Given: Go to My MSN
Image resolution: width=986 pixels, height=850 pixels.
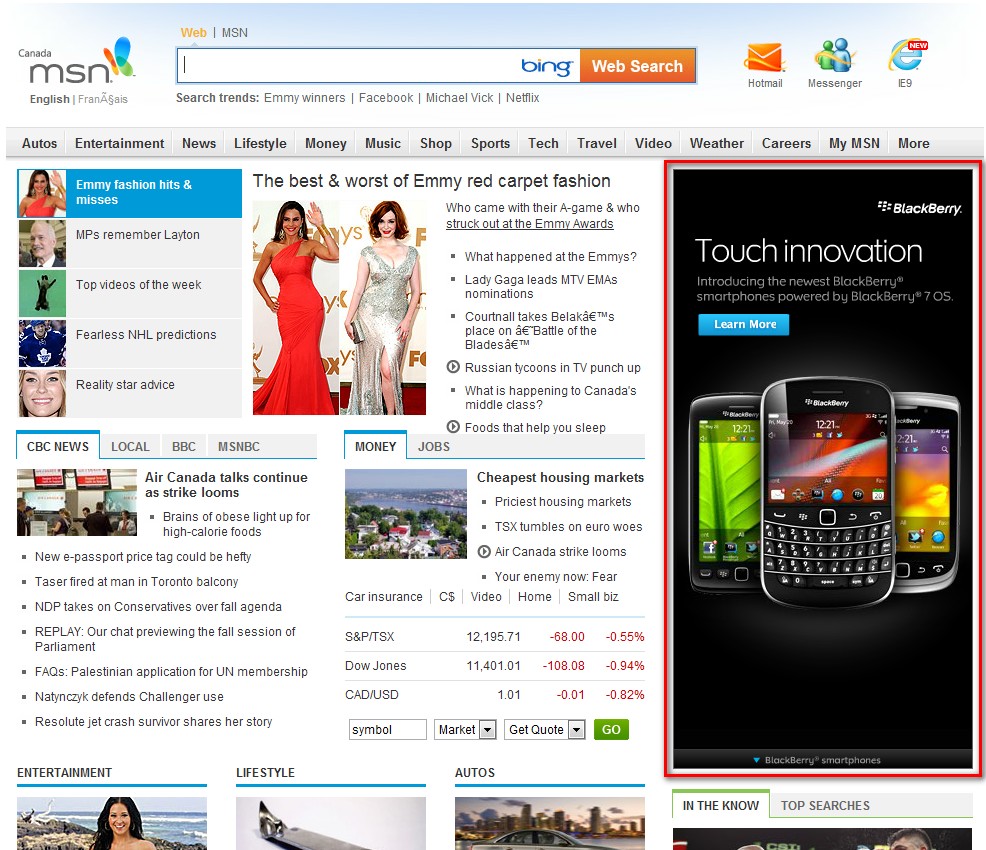Looking at the screenshot, I should point(854,143).
